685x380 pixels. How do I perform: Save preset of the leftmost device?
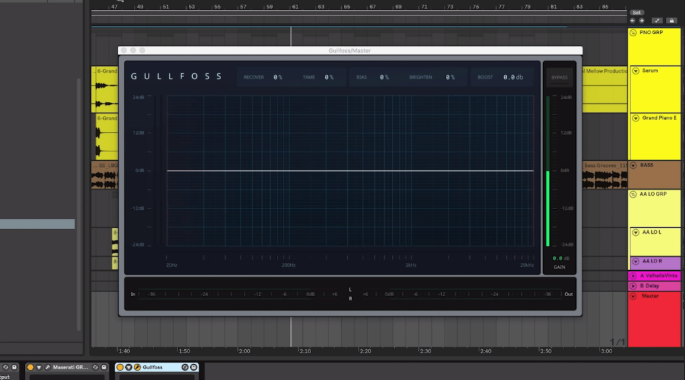(x=14, y=367)
